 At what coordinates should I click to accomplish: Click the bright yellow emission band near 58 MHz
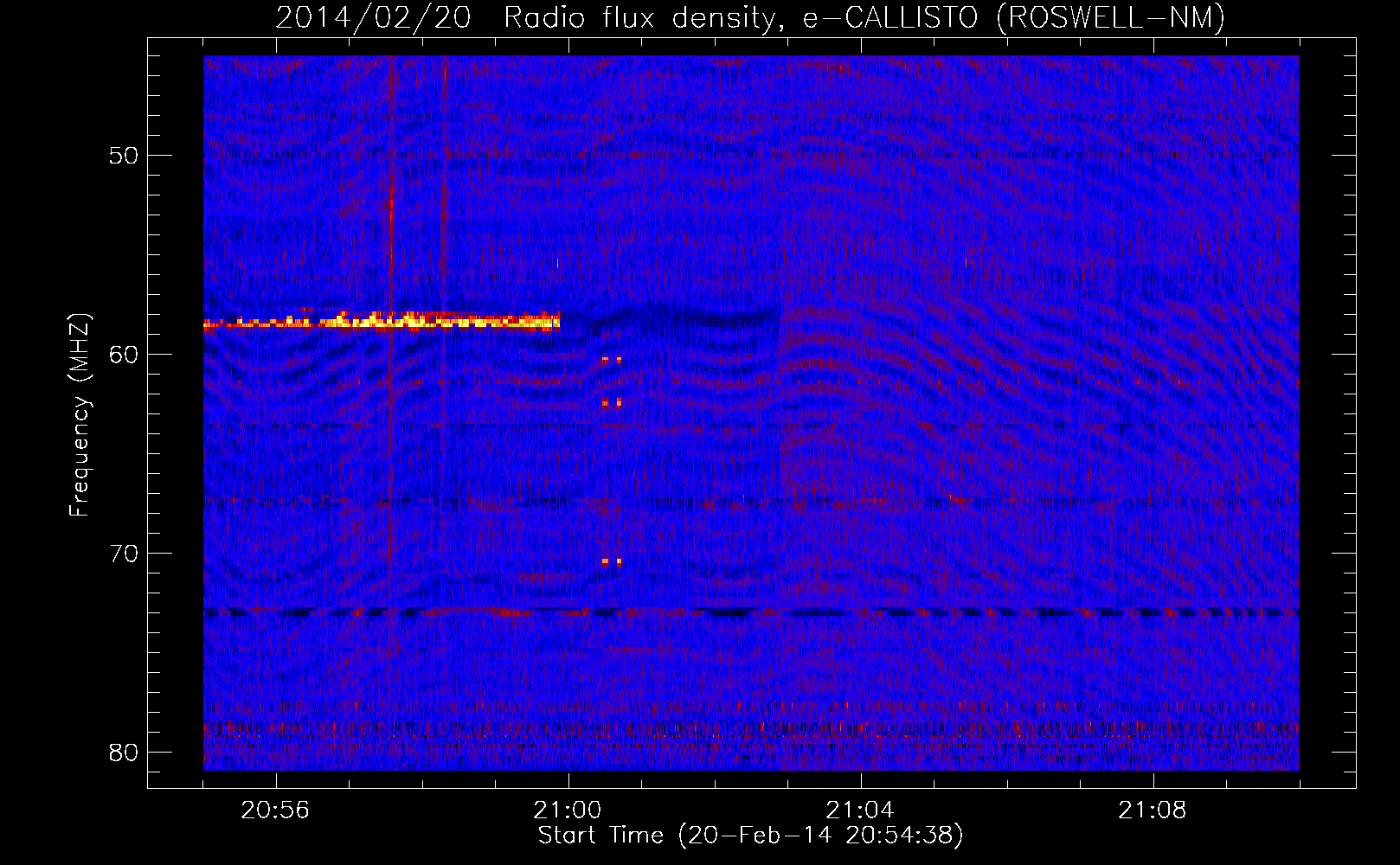pos(382,321)
